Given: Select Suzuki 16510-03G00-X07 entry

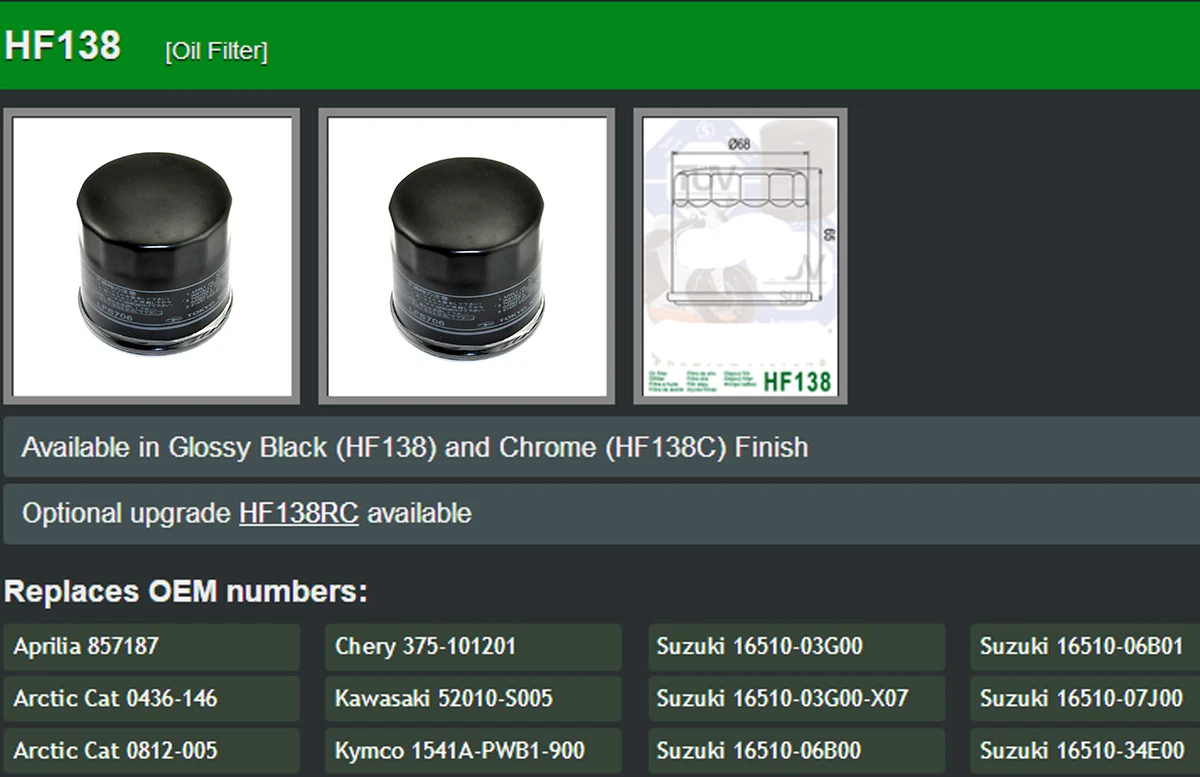Looking at the screenshot, I should pyautogui.click(x=796, y=699).
